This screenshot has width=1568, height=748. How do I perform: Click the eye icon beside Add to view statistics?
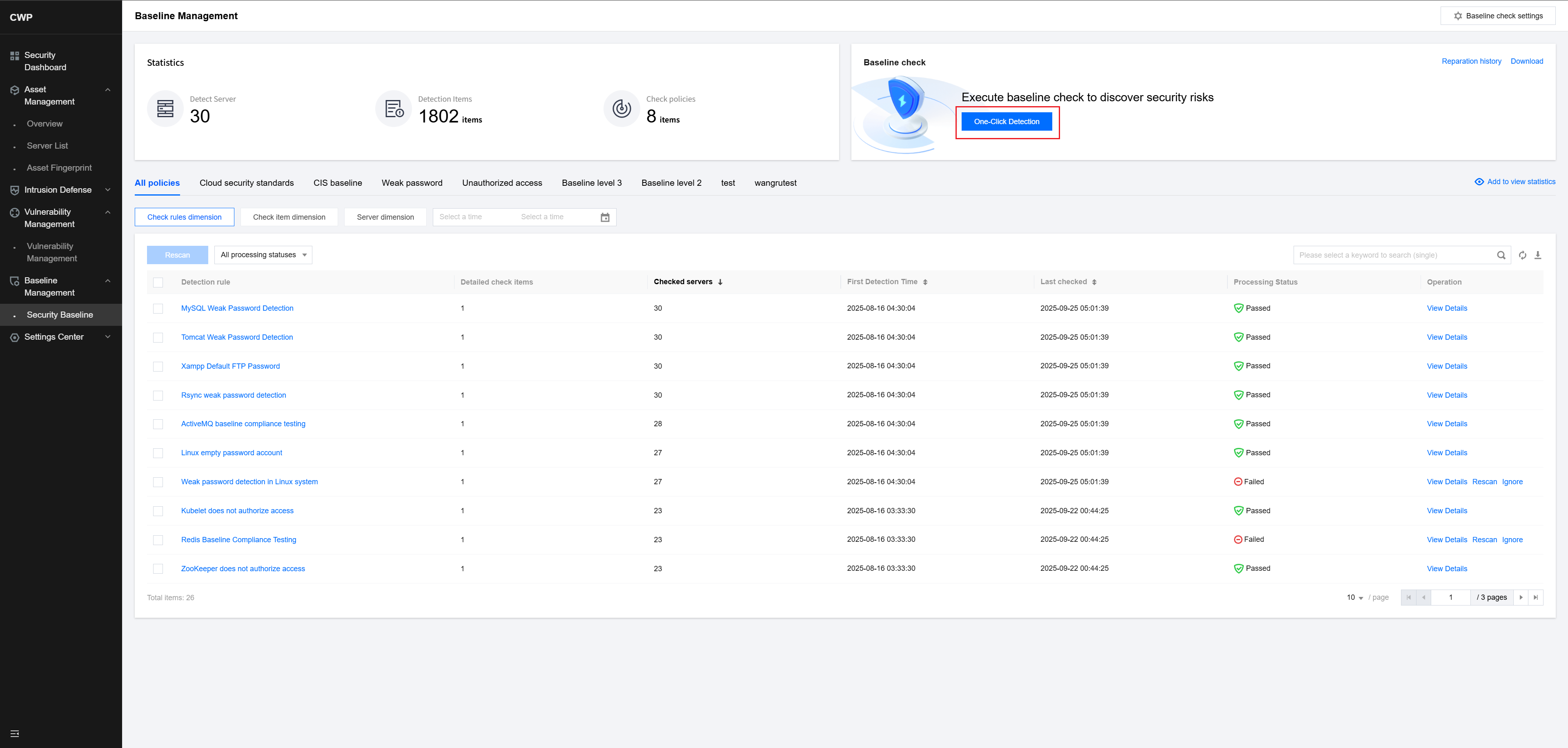[1479, 182]
